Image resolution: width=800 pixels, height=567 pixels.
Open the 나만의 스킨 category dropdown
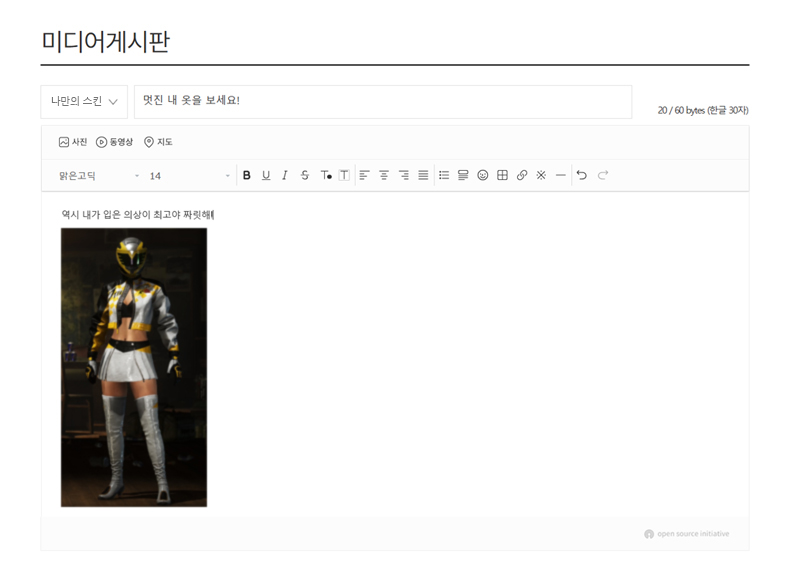pos(84,102)
